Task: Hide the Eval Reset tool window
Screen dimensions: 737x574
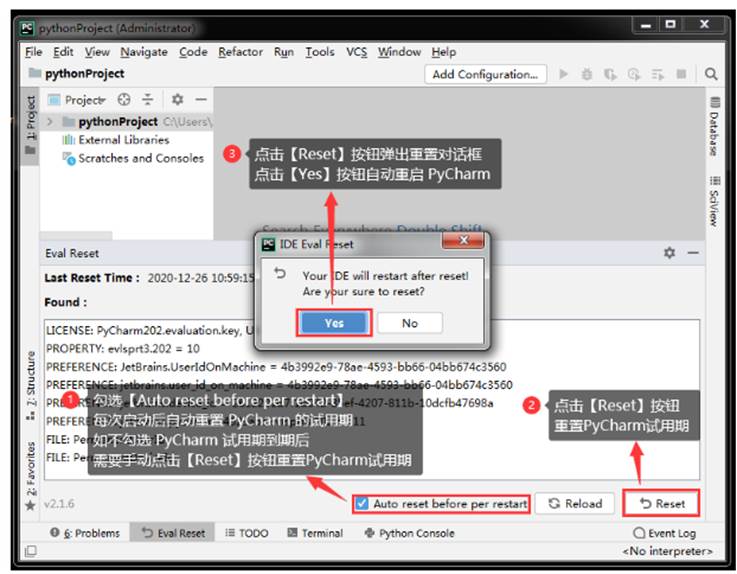Action: click(693, 253)
